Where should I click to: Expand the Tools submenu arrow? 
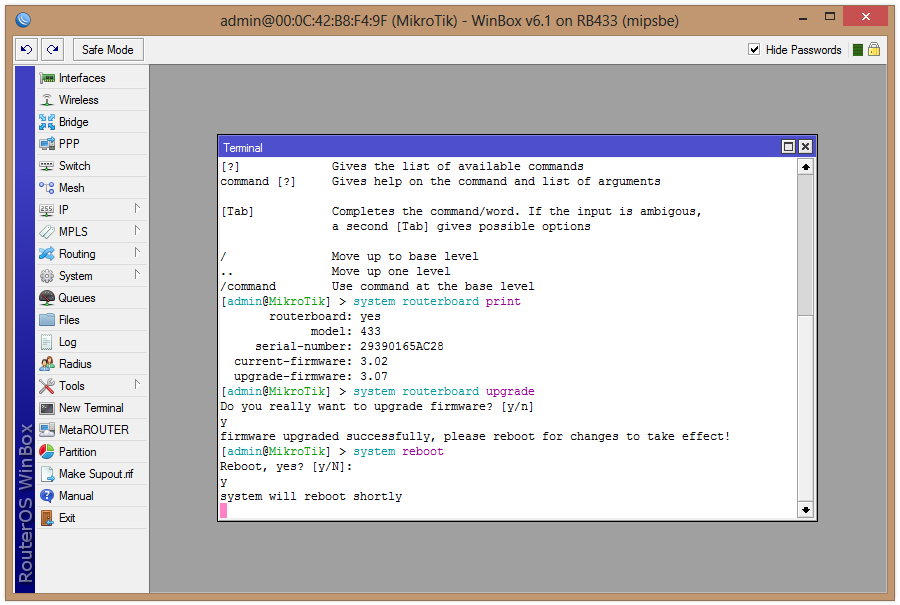point(137,385)
